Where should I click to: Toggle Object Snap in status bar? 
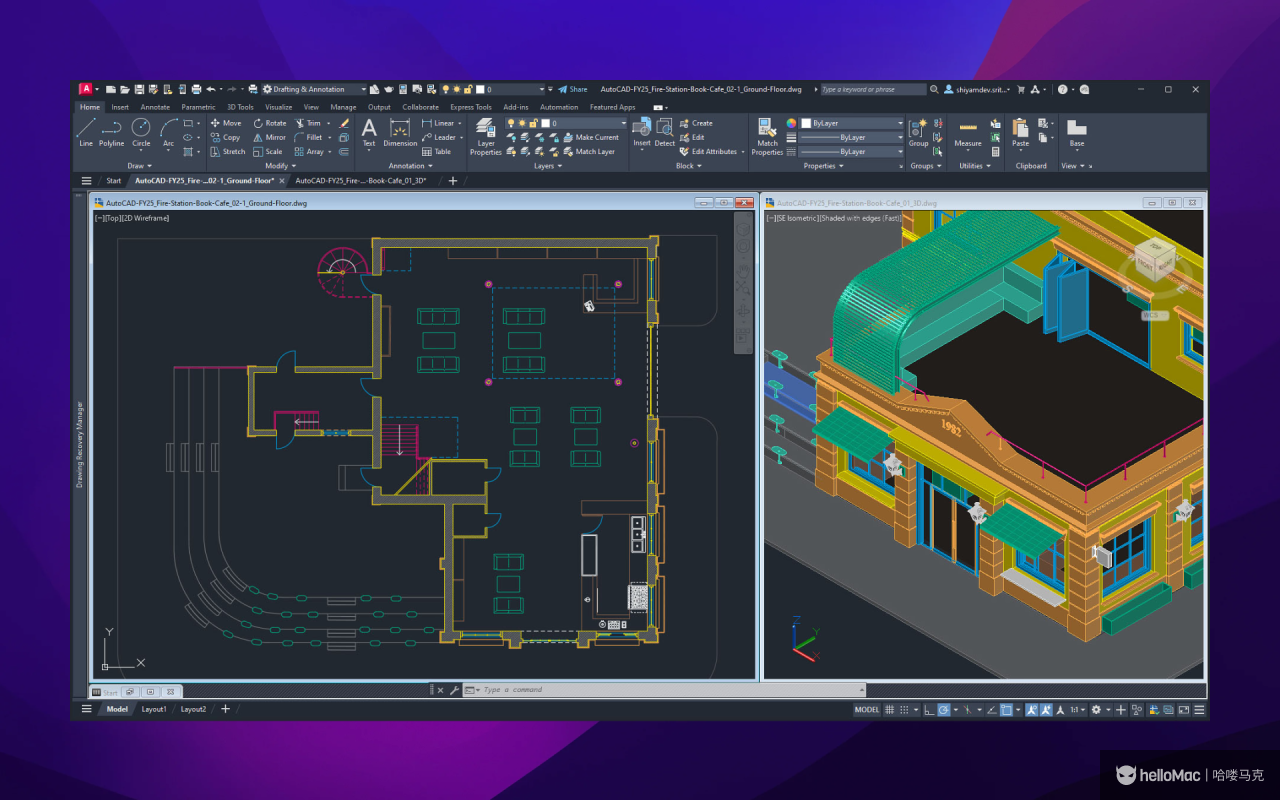1006,709
